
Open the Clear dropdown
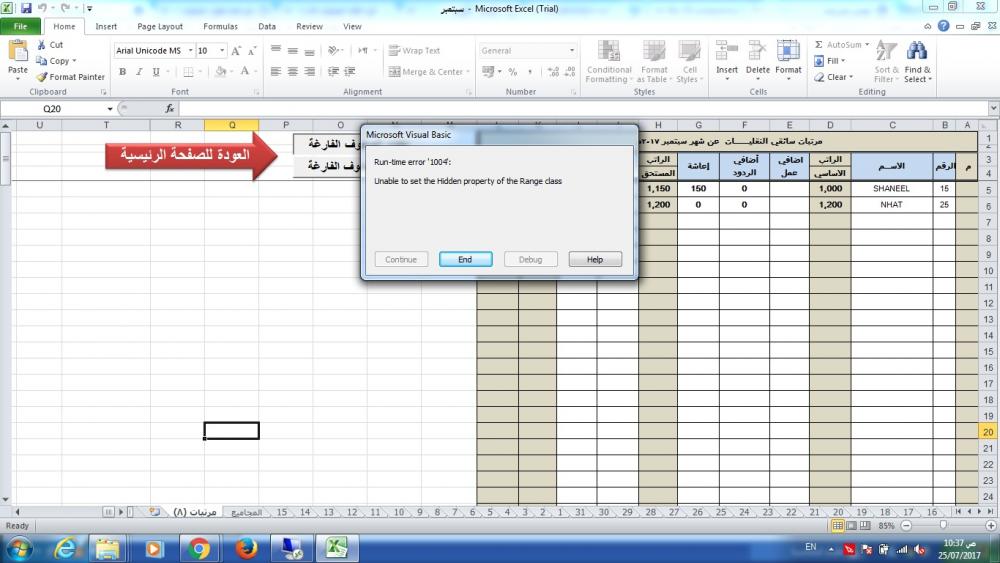pos(833,77)
